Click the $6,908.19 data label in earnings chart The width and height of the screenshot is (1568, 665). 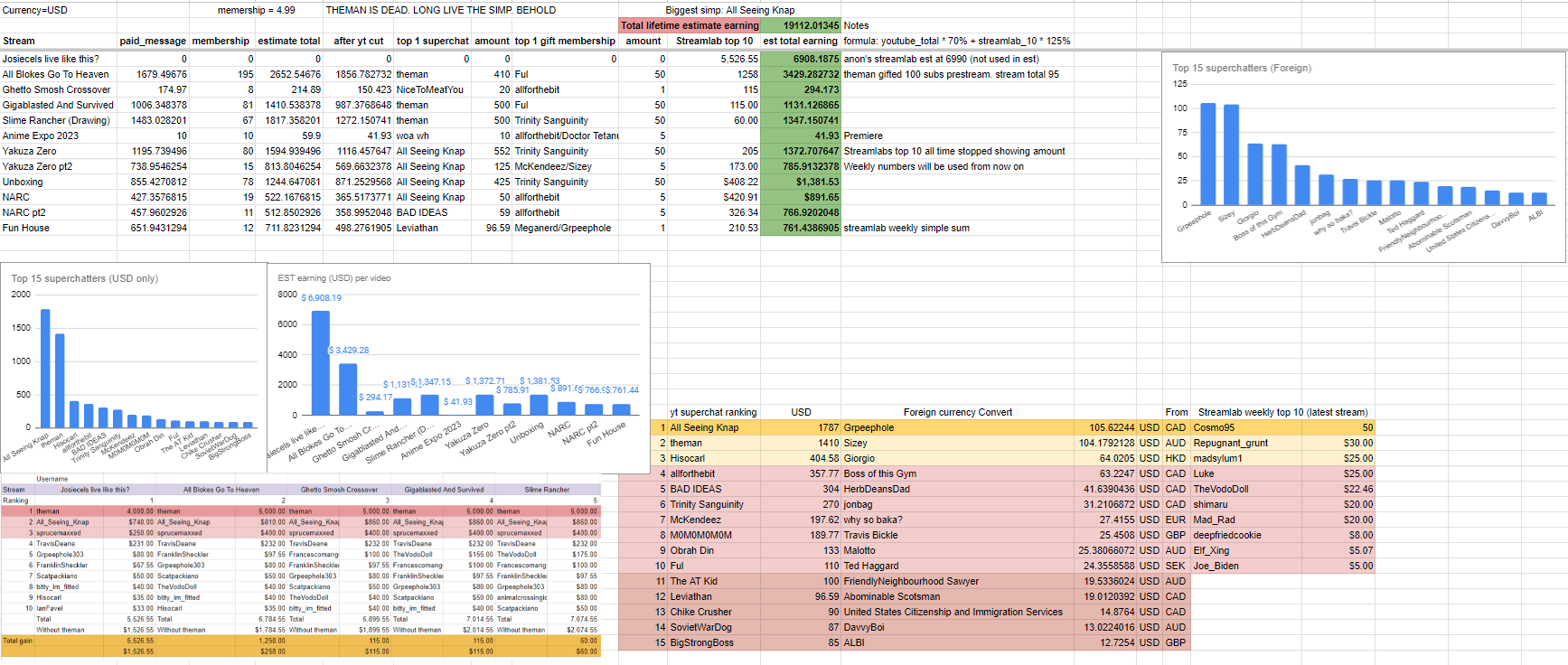click(322, 298)
